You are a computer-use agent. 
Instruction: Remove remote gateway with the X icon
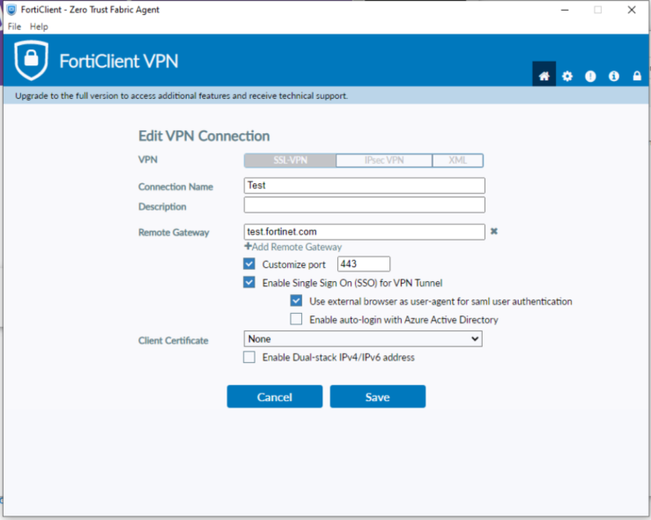493,232
